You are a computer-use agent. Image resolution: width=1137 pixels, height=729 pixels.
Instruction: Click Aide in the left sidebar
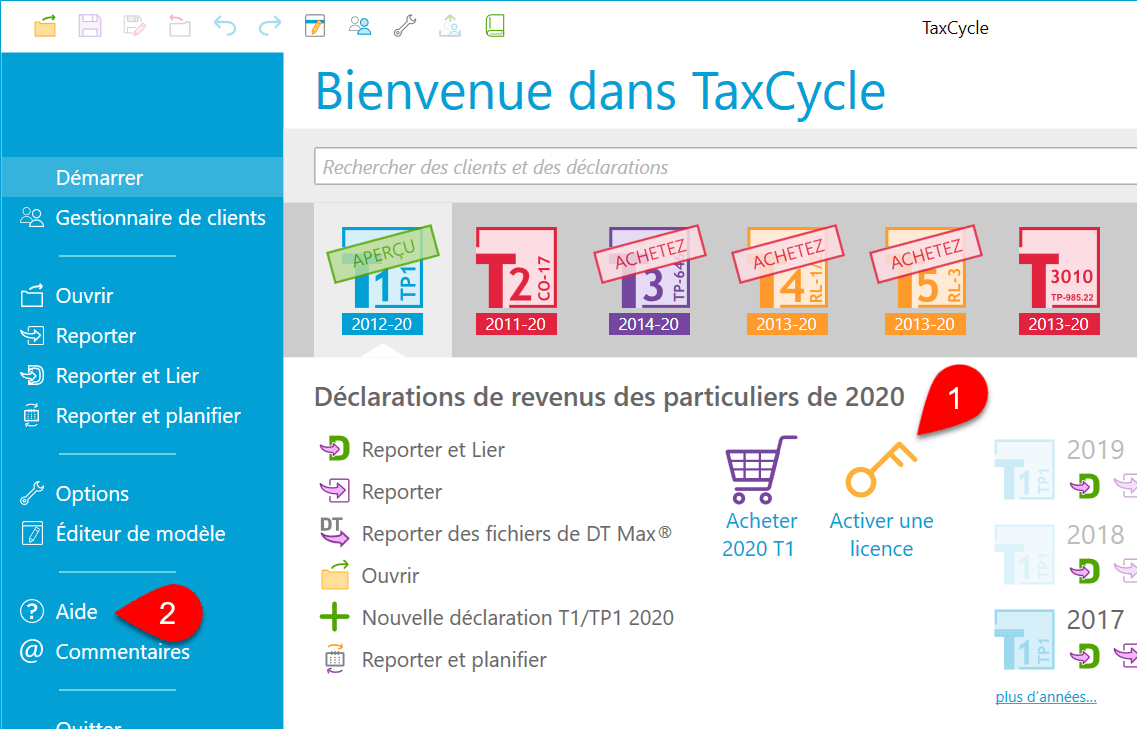[77, 612]
